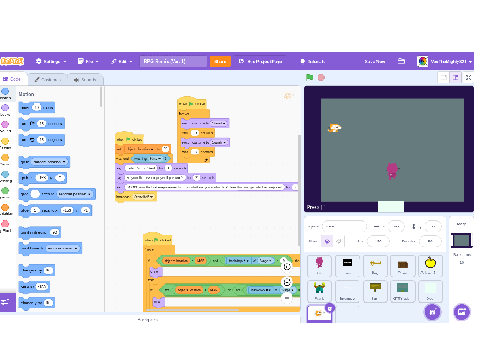Viewport: 480px width, 360px height.
Task: Set the sprite to show with eye icon
Action: [x=327, y=241]
